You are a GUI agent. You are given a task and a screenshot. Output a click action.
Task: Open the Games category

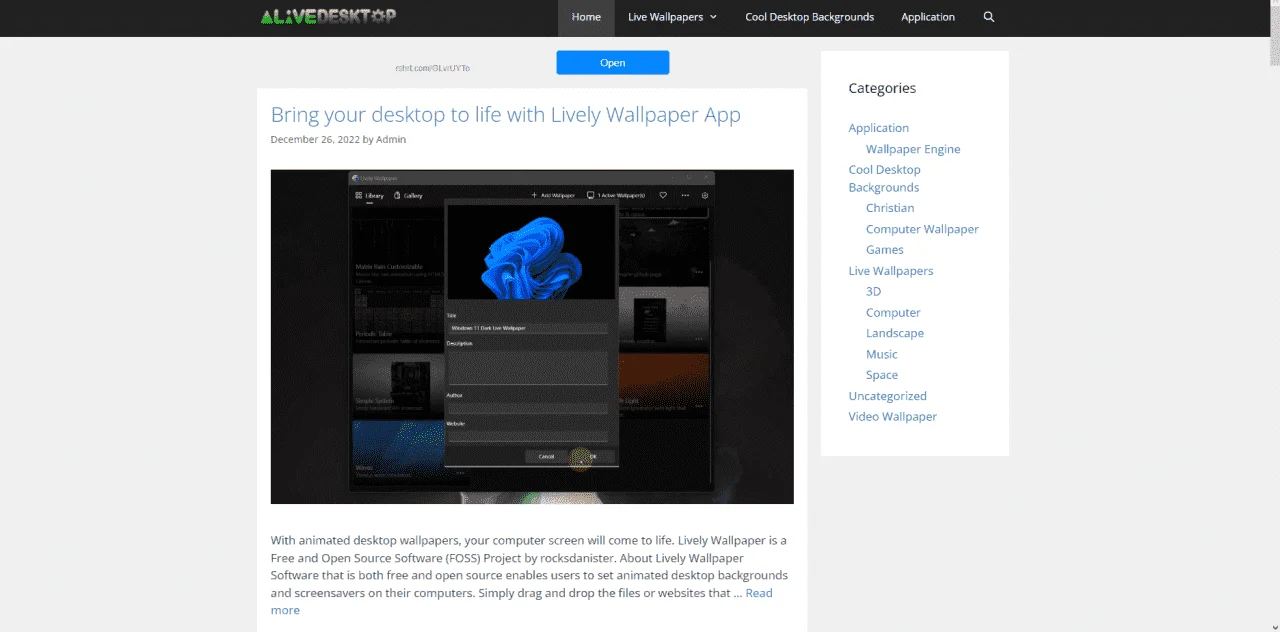point(885,250)
